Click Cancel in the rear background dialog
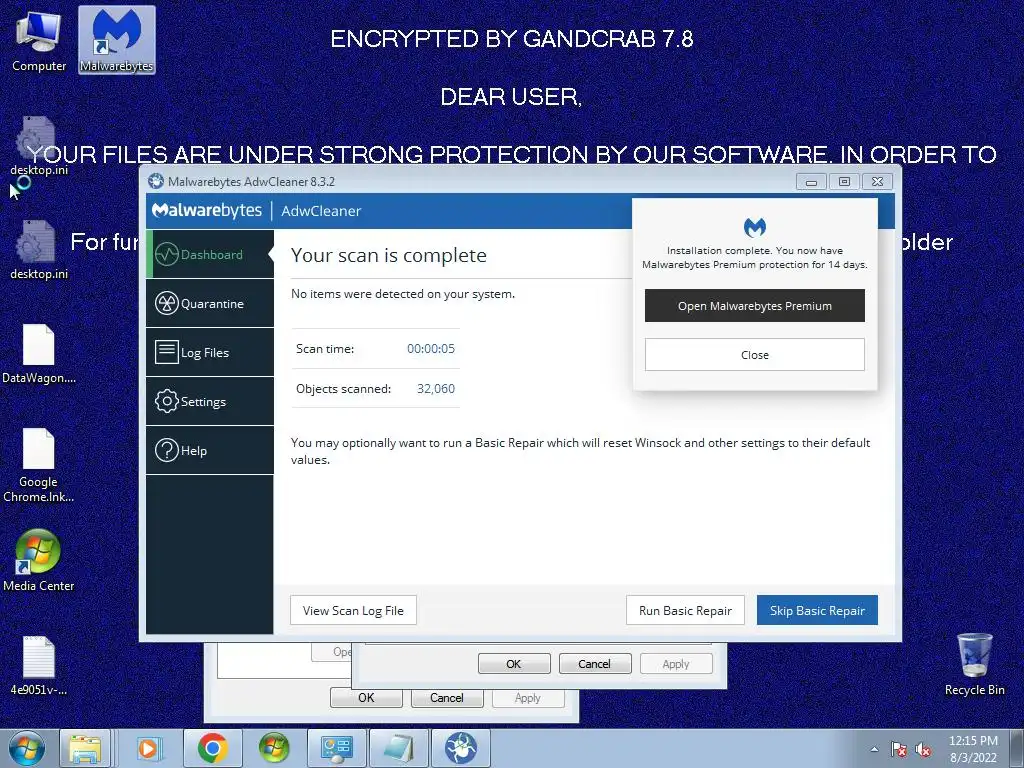The width and height of the screenshot is (1024, 768). [x=447, y=697]
